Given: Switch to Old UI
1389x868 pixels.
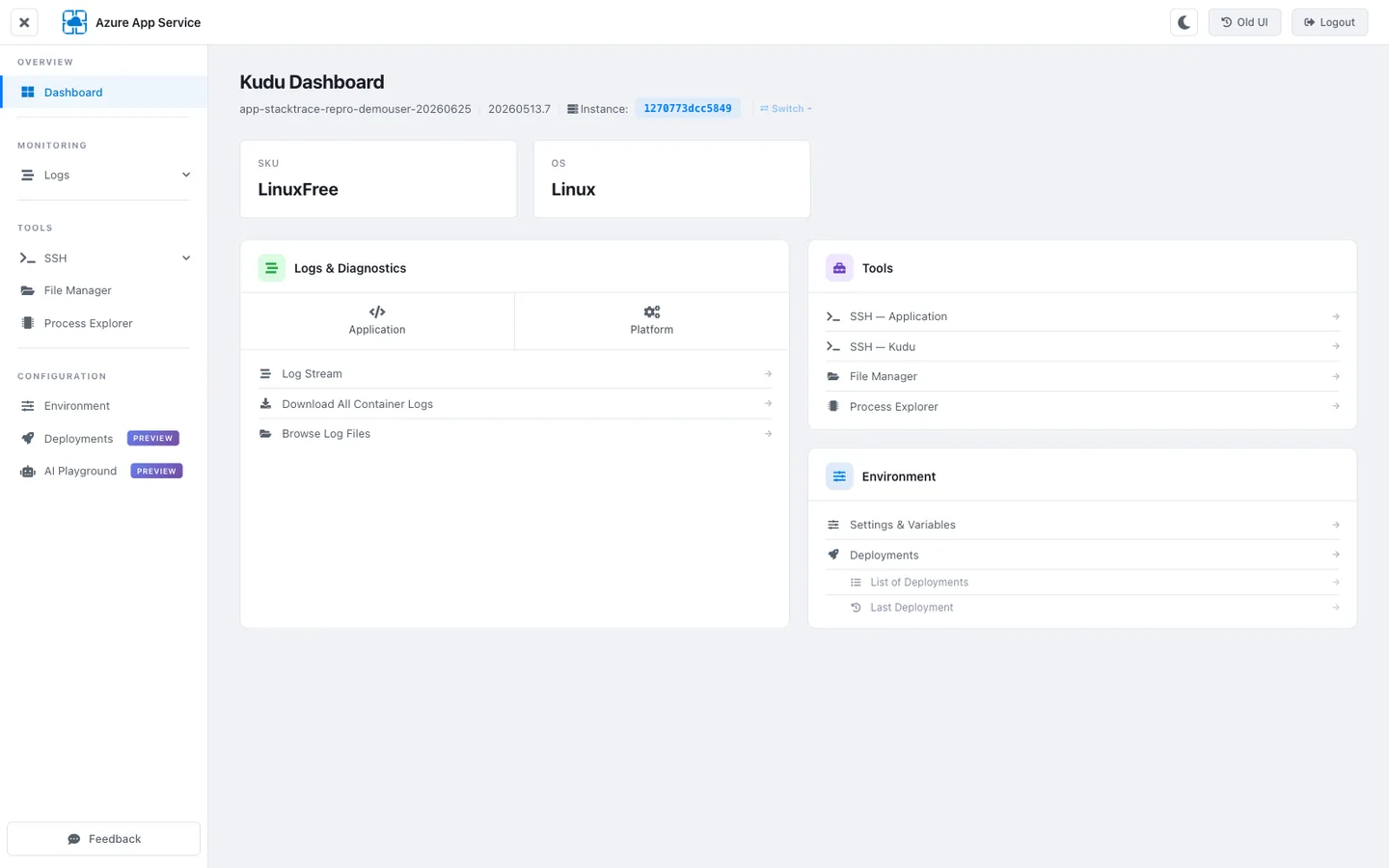Looking at the screenshot, I should (1244, 22).
